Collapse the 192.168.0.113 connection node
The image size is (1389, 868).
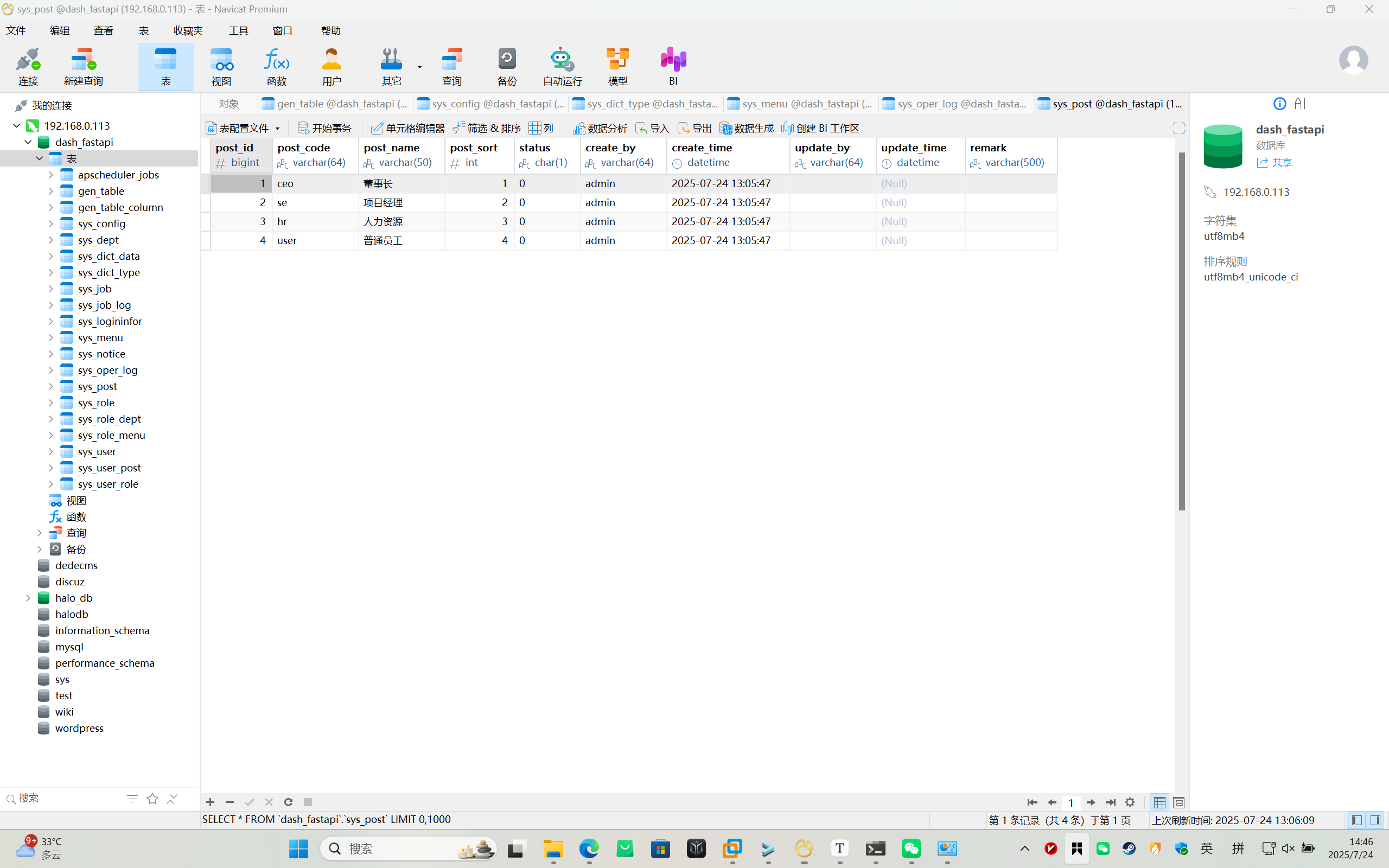pyautogui.click(x=16, y=126)
